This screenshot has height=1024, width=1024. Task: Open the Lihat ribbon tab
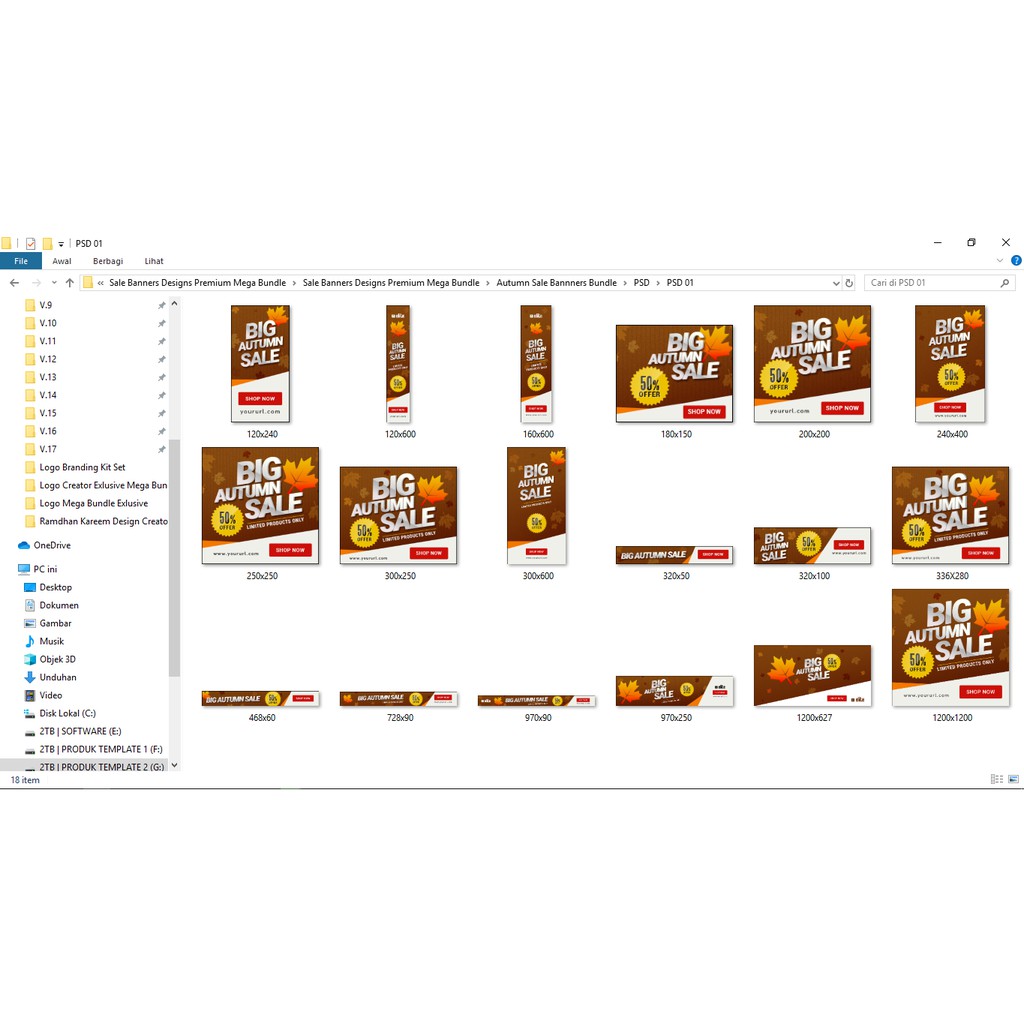(154, 261)
